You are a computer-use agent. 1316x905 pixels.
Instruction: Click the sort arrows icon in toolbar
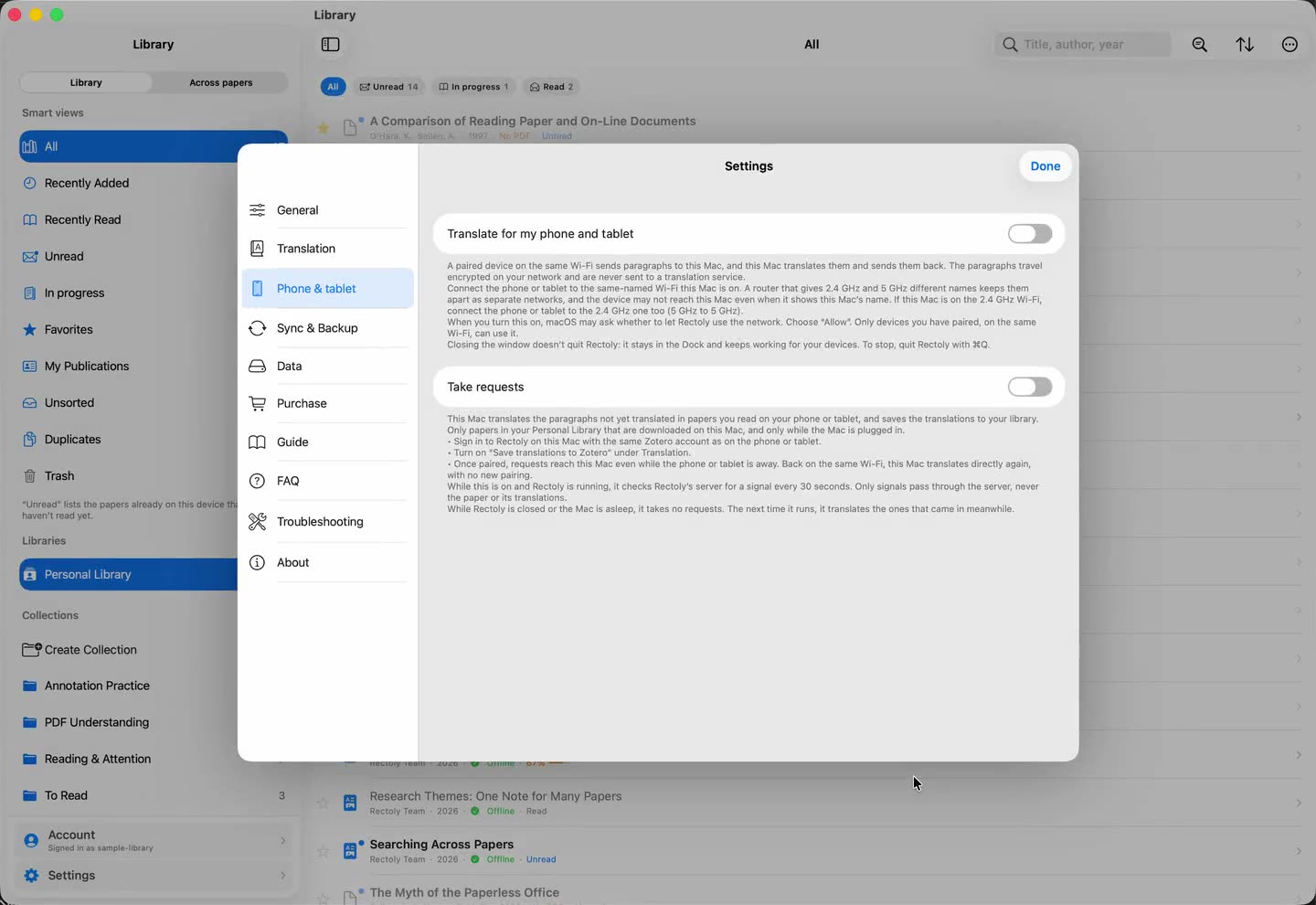click(x=1245, y=45)
